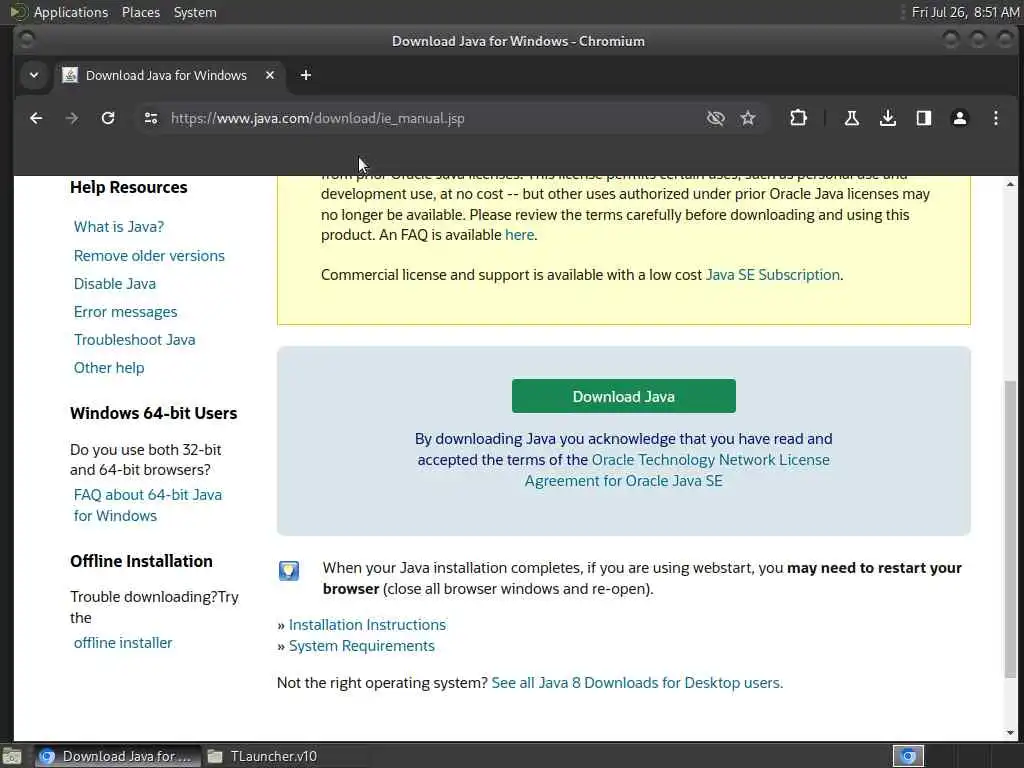Open the Remove older versions link
This screenshot has width=1024, height=768.
point(149,255)
